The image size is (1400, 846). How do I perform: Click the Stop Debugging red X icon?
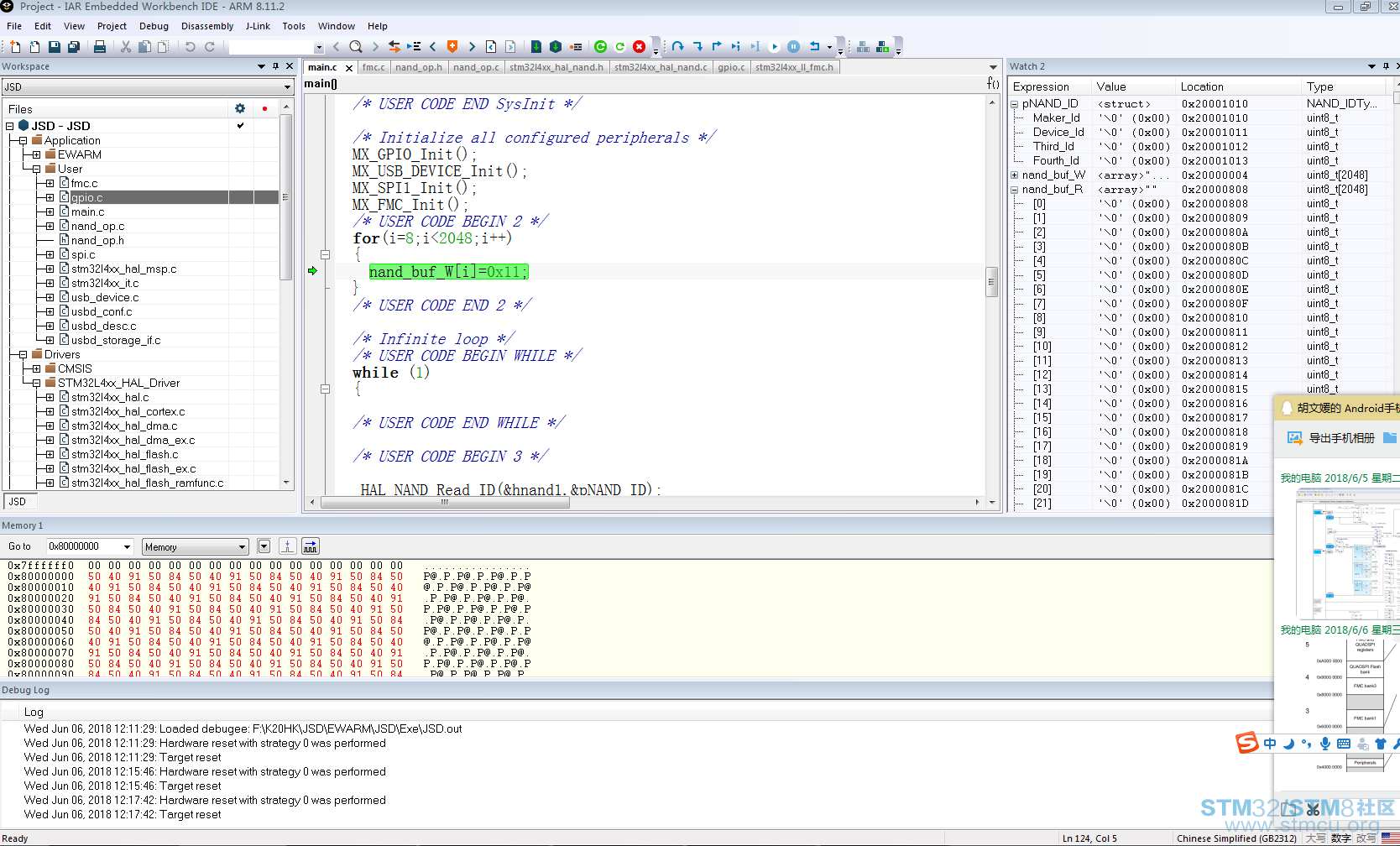tap(640, 47)
